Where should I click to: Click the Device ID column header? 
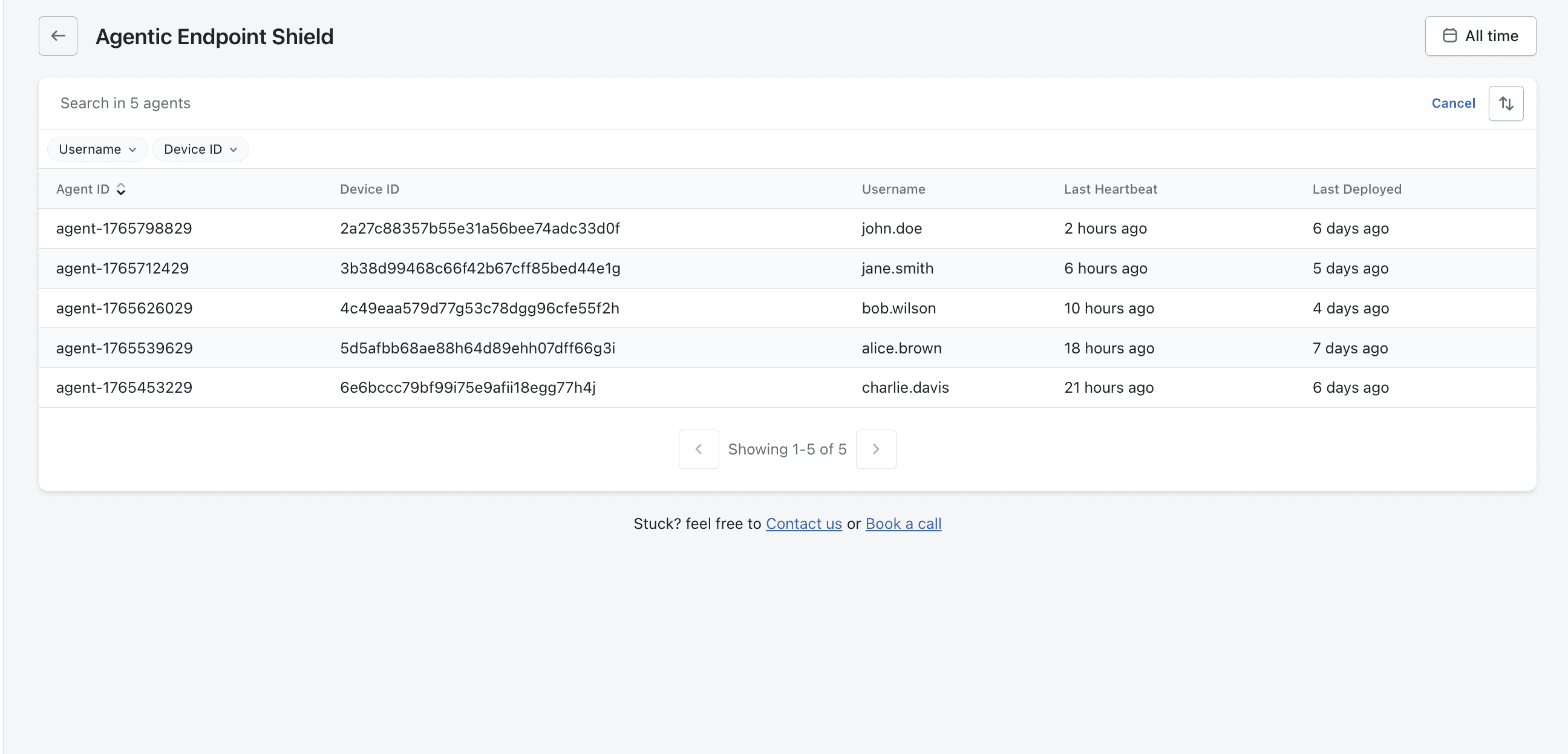(x=370, y=189)
